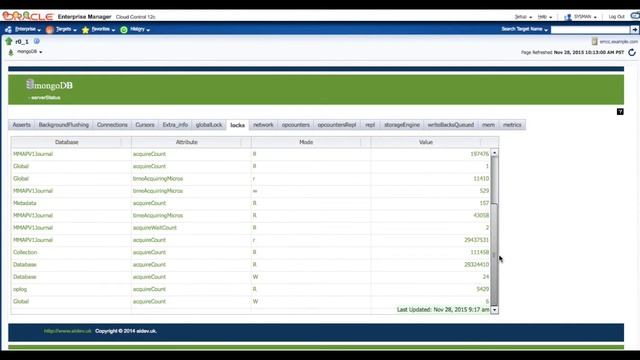The width and height of the screenshot is (640, 360).
Task: Click the serverStatus label in banner
Action: (46, 98)
